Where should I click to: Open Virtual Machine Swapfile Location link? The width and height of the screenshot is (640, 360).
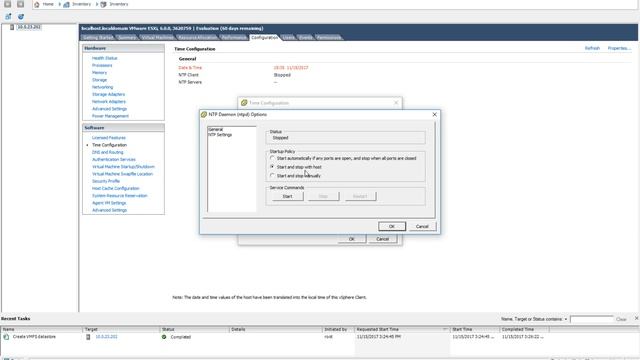pos(122,174)
